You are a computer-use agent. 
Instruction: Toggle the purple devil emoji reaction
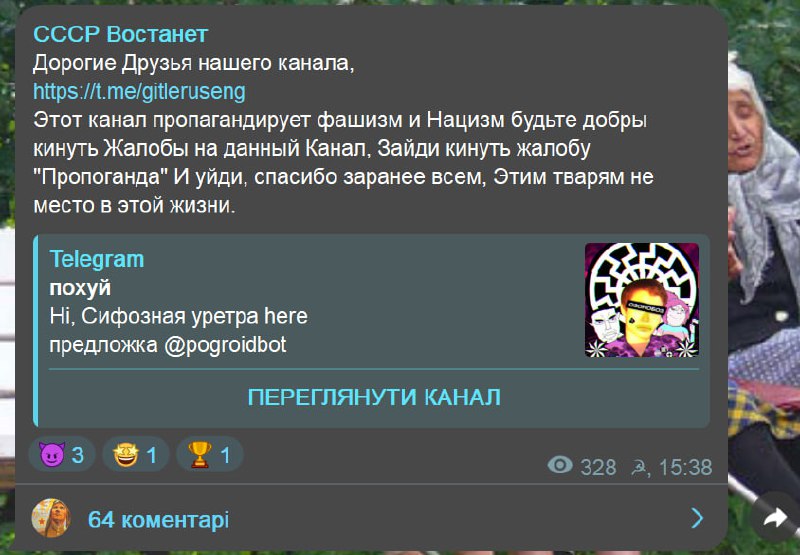pos(62,455)
